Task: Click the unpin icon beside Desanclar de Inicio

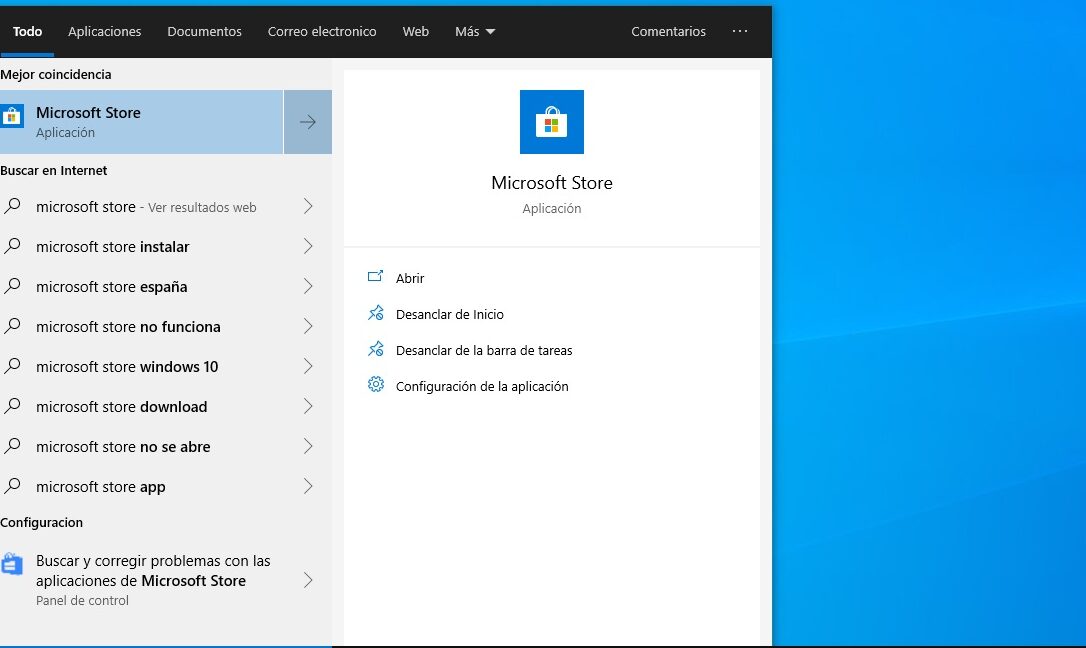Action: pos(376,314)
